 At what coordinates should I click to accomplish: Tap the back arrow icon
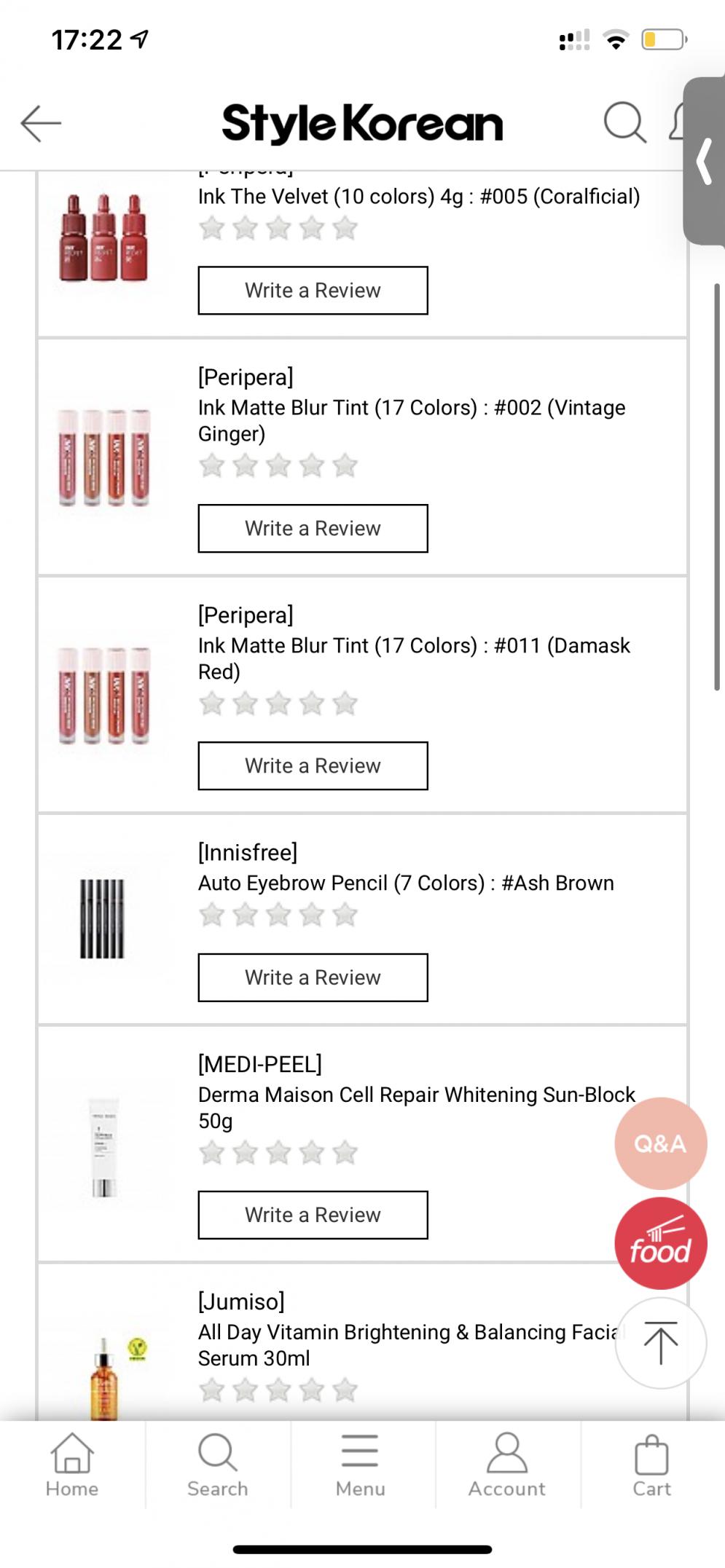41,123
